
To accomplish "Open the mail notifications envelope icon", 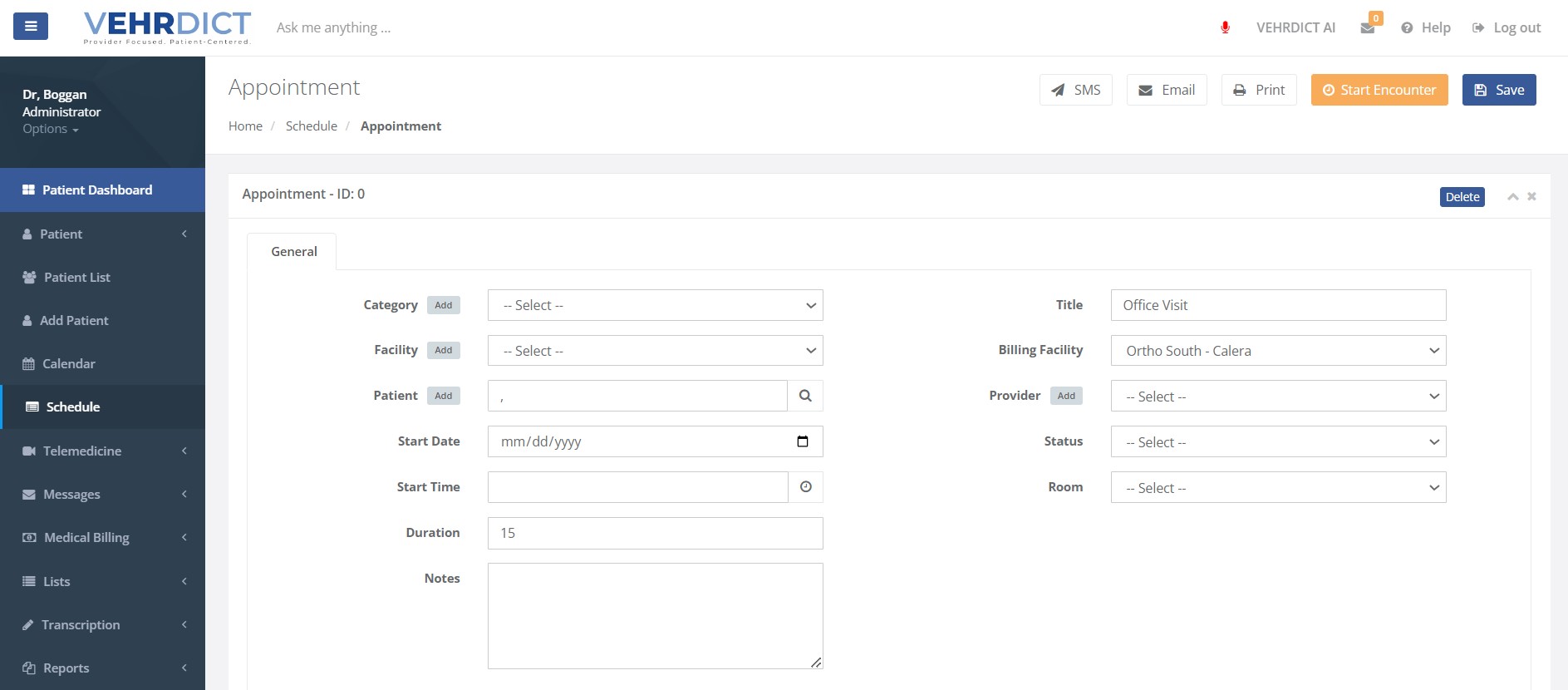I will [1368, 28].
